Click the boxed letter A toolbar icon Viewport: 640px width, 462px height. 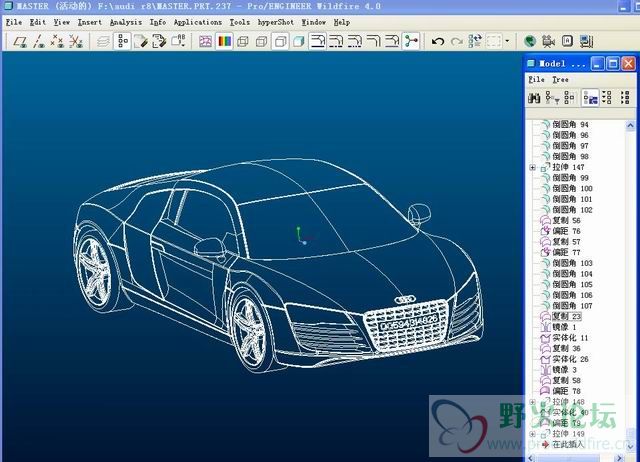click(567, 41)
